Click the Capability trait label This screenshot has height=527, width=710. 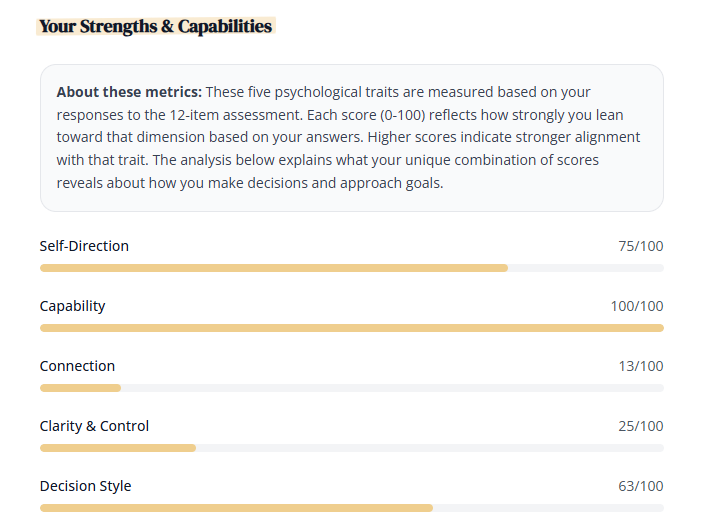[x=72, y=306]
